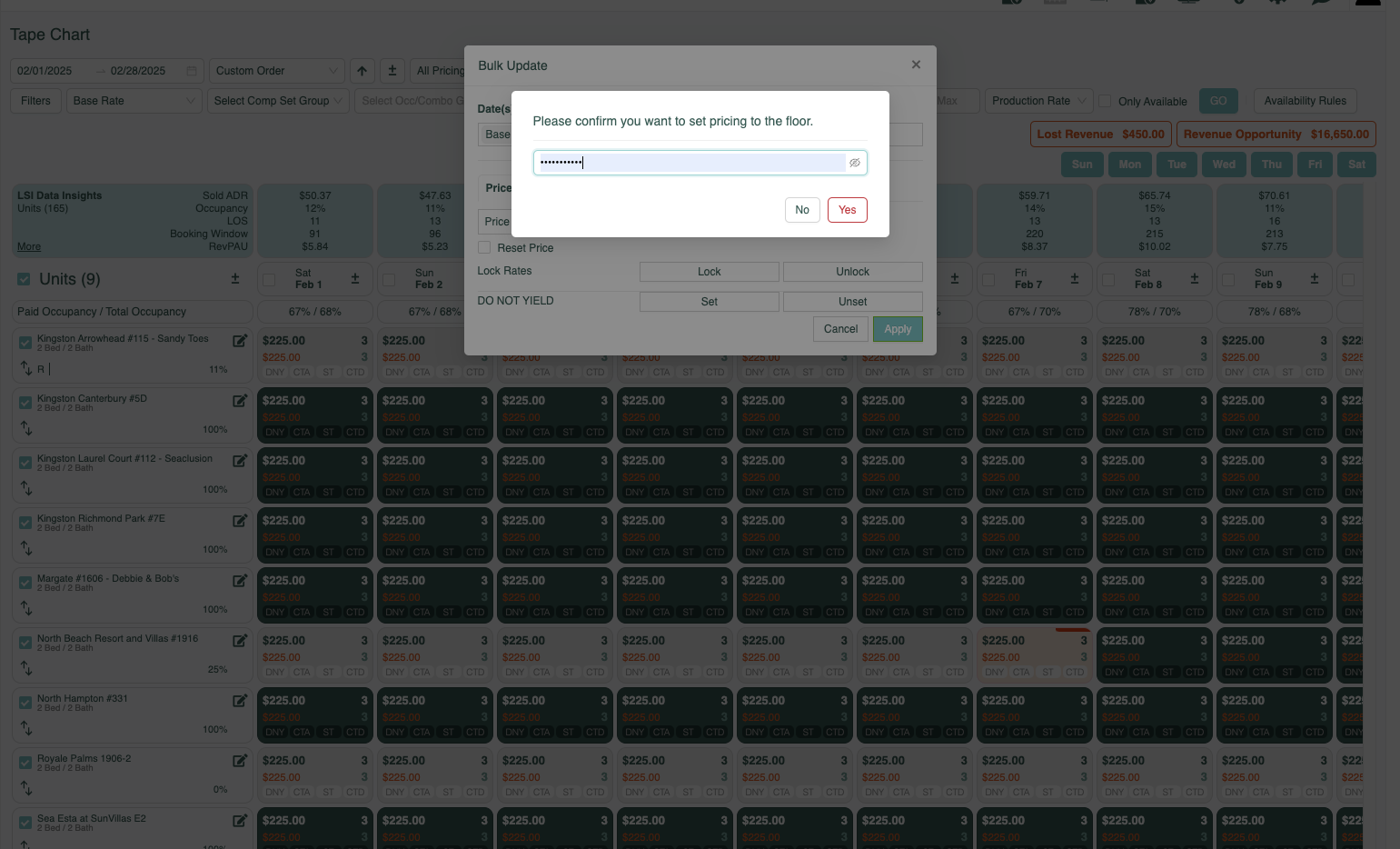This screenshot has width=1400, height=849.
Task: Toggle password visibility eye icon
Action: coord(855,163)
